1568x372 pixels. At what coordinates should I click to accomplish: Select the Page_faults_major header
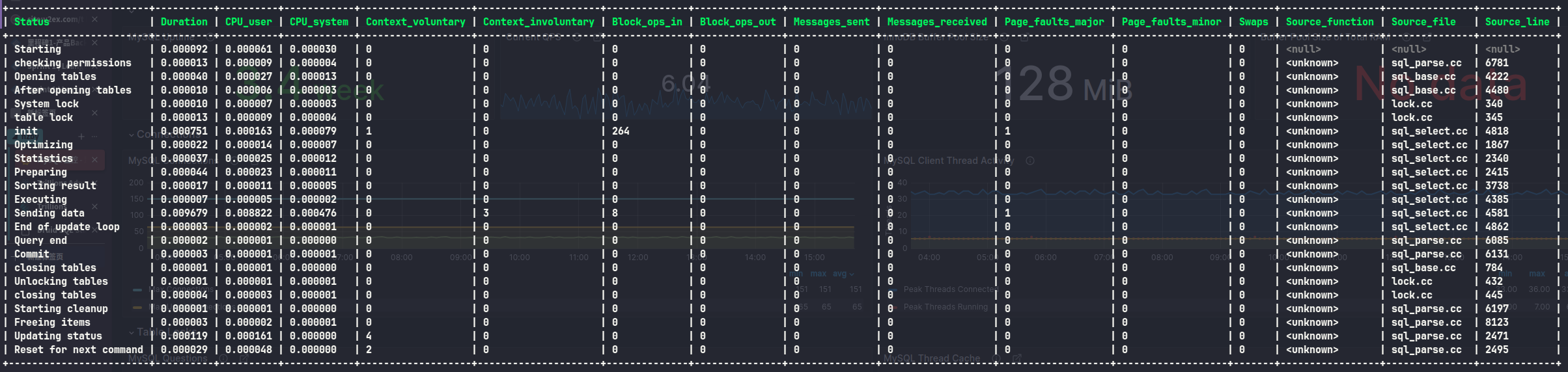pyautogui.click(x=1054, y=21)
